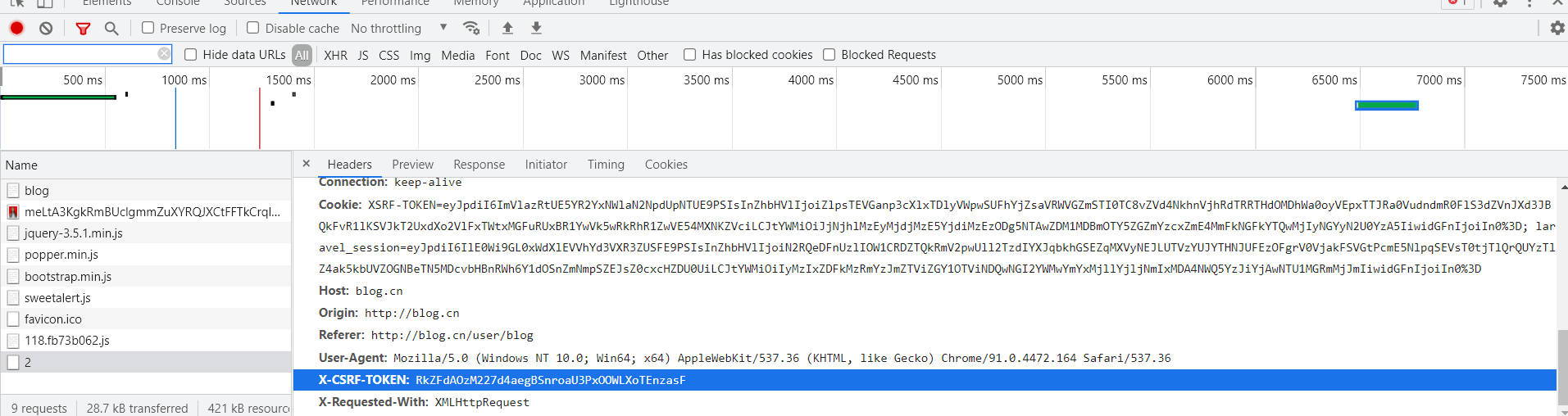Clear the filter text box
Viewport: 1568px width, 416px height.
(164, 54)
